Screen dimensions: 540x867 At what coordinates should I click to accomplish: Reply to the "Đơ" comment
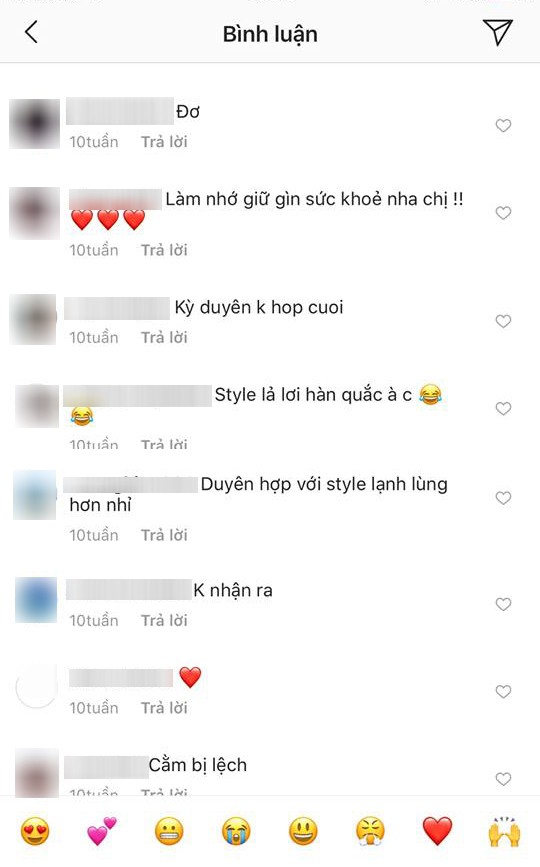point(164,142)
